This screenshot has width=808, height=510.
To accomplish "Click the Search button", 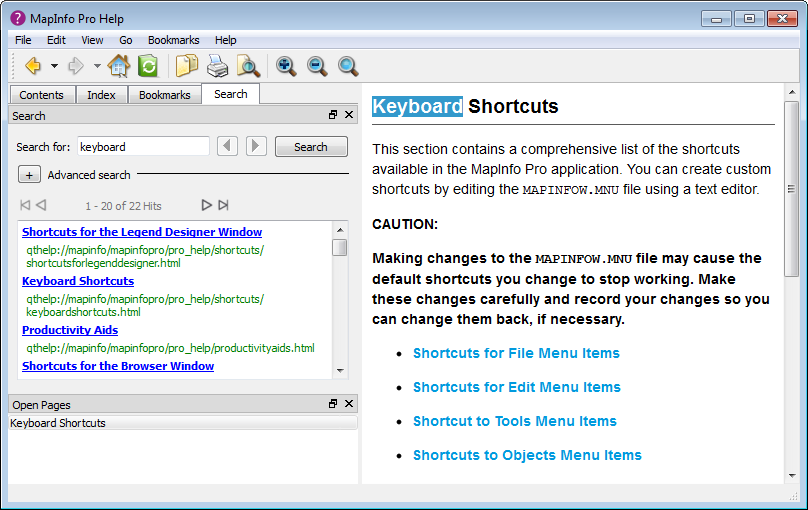I will click(x=311, y=147).
